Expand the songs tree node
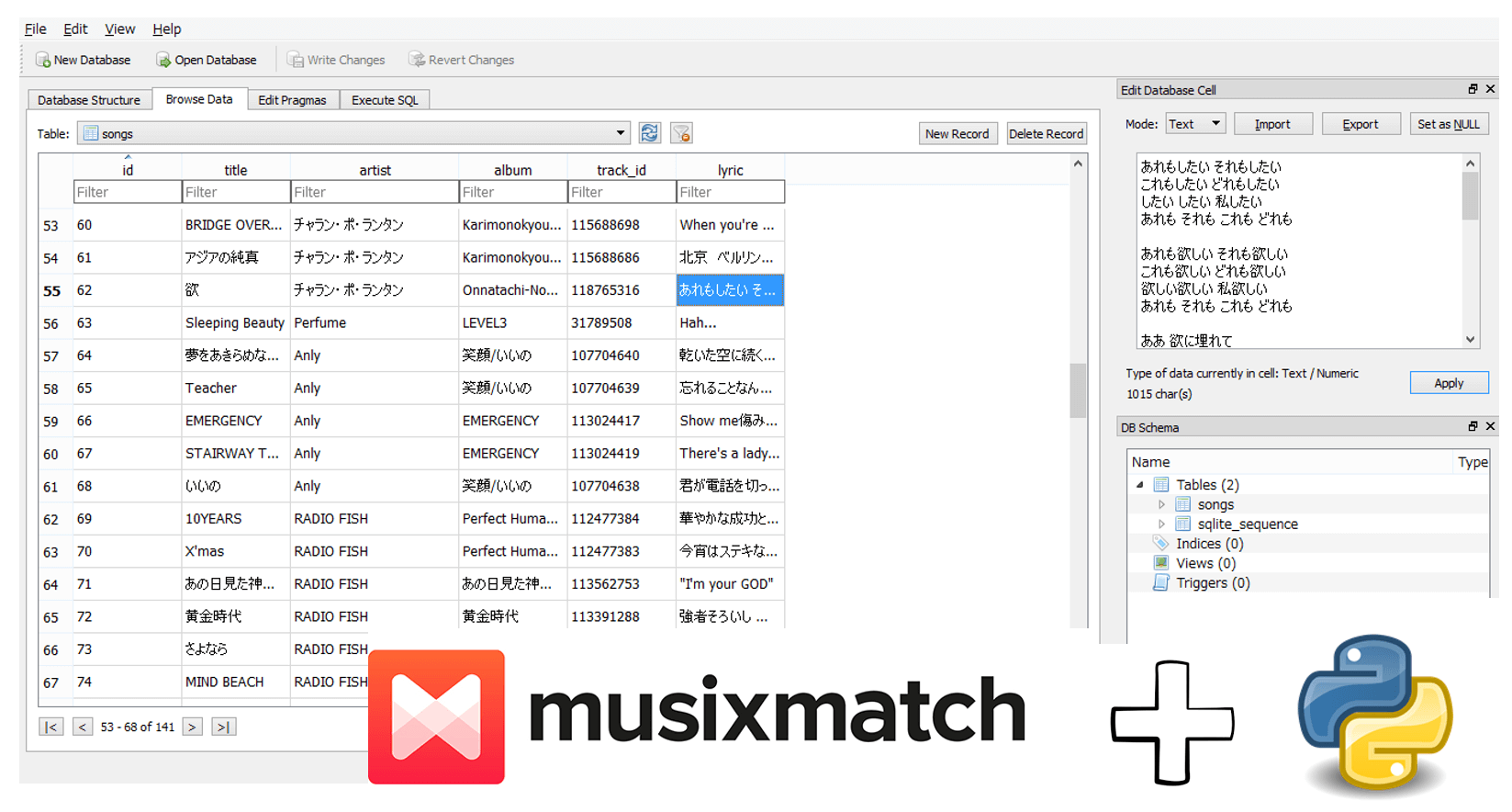The width and height of the screenshot is (1512, 812). pyautogui.click(x=1161, y=504)
